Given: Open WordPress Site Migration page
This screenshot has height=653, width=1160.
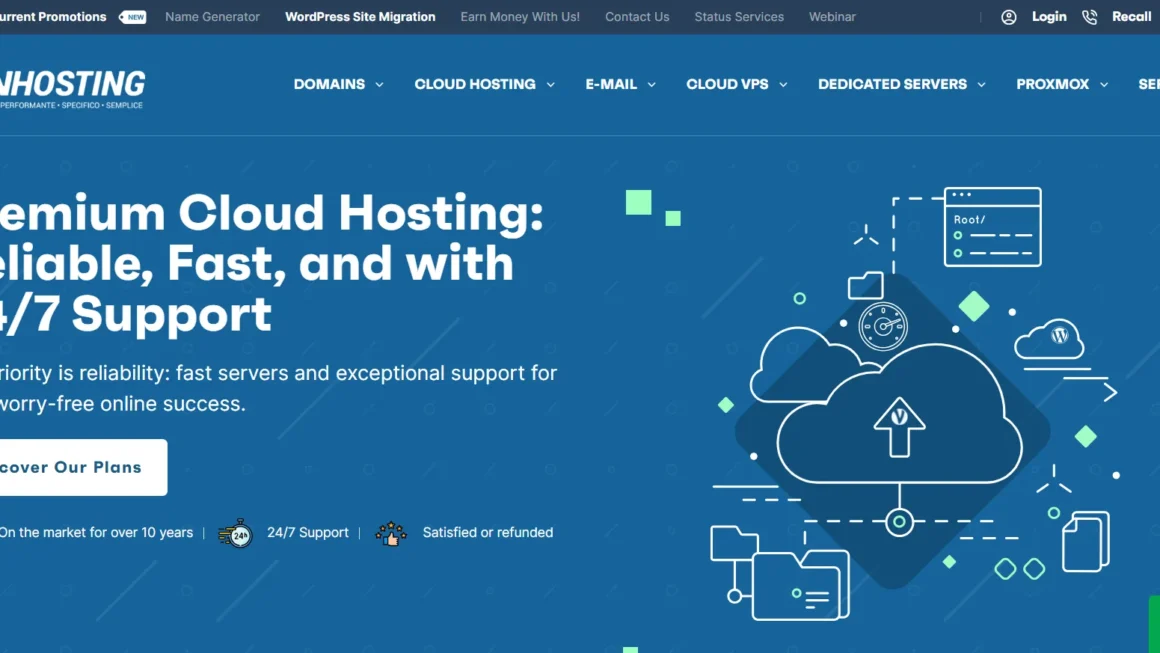Looking at the screenshot, I should click(360, 17).
